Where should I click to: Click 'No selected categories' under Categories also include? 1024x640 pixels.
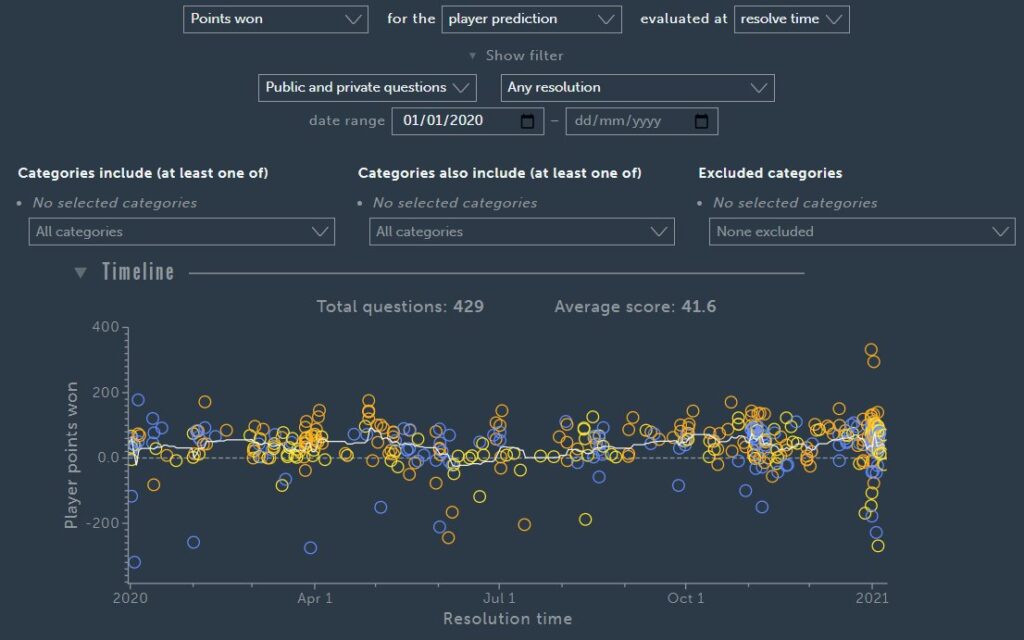point(455,203)
